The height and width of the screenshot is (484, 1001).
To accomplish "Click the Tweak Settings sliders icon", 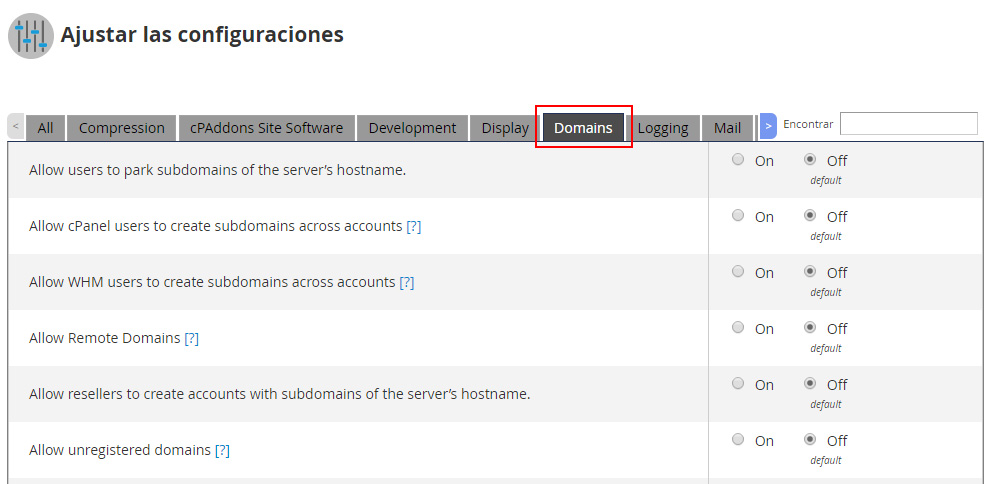I will point(31,36).
